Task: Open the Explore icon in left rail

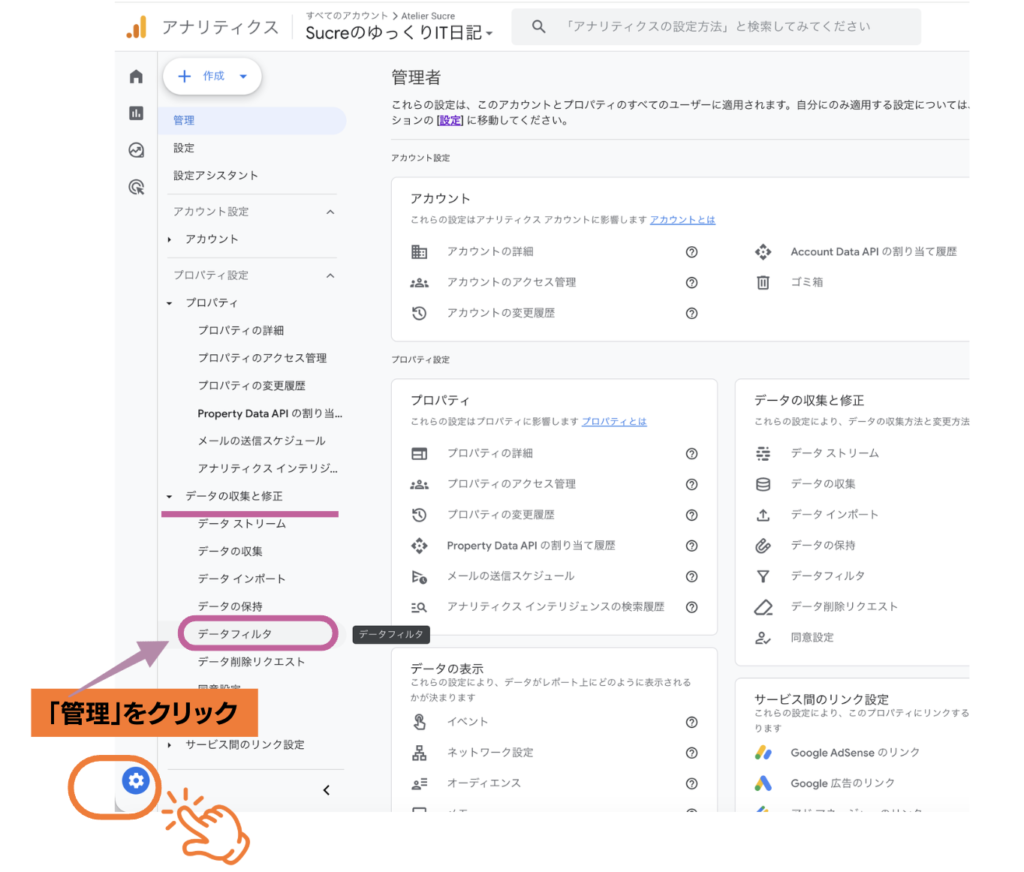Action: (x=136, y=150)
